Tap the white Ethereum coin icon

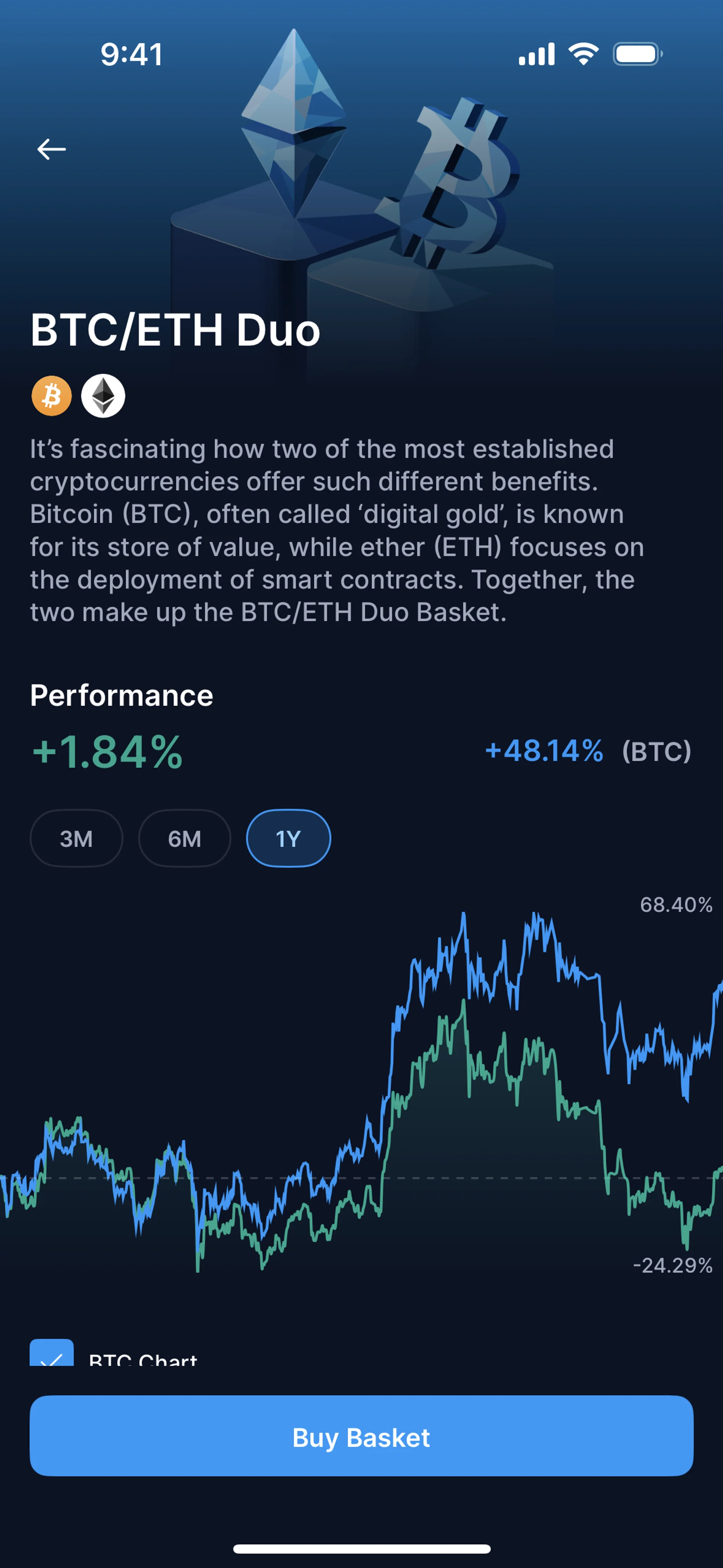(x=104, y=396)
